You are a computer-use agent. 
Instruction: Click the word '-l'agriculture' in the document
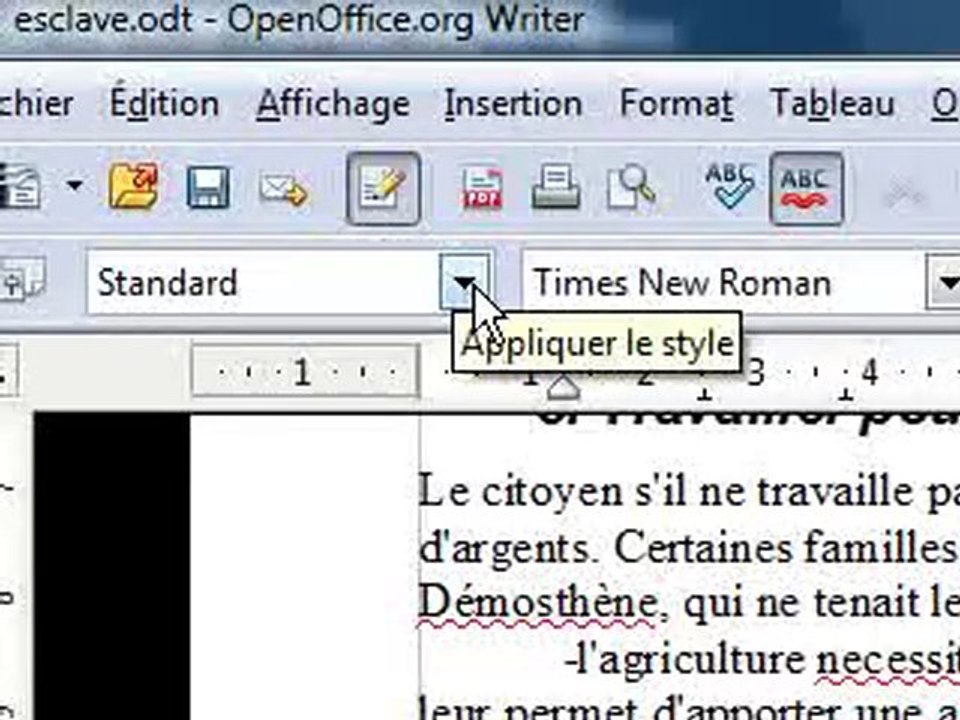pyautogui.click(x=686, y=660)
